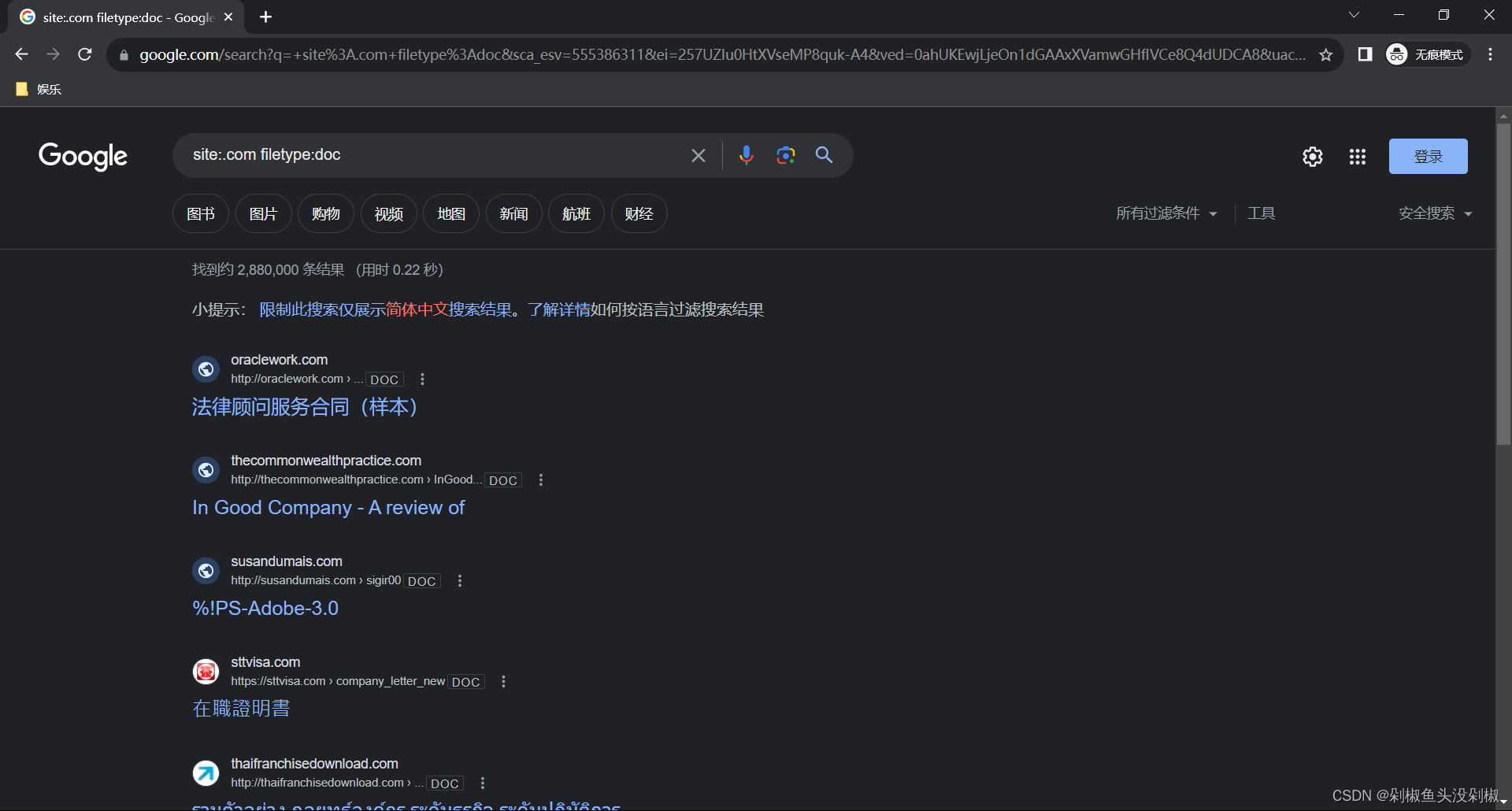Click the 了解详情 link

click(559, 309)
